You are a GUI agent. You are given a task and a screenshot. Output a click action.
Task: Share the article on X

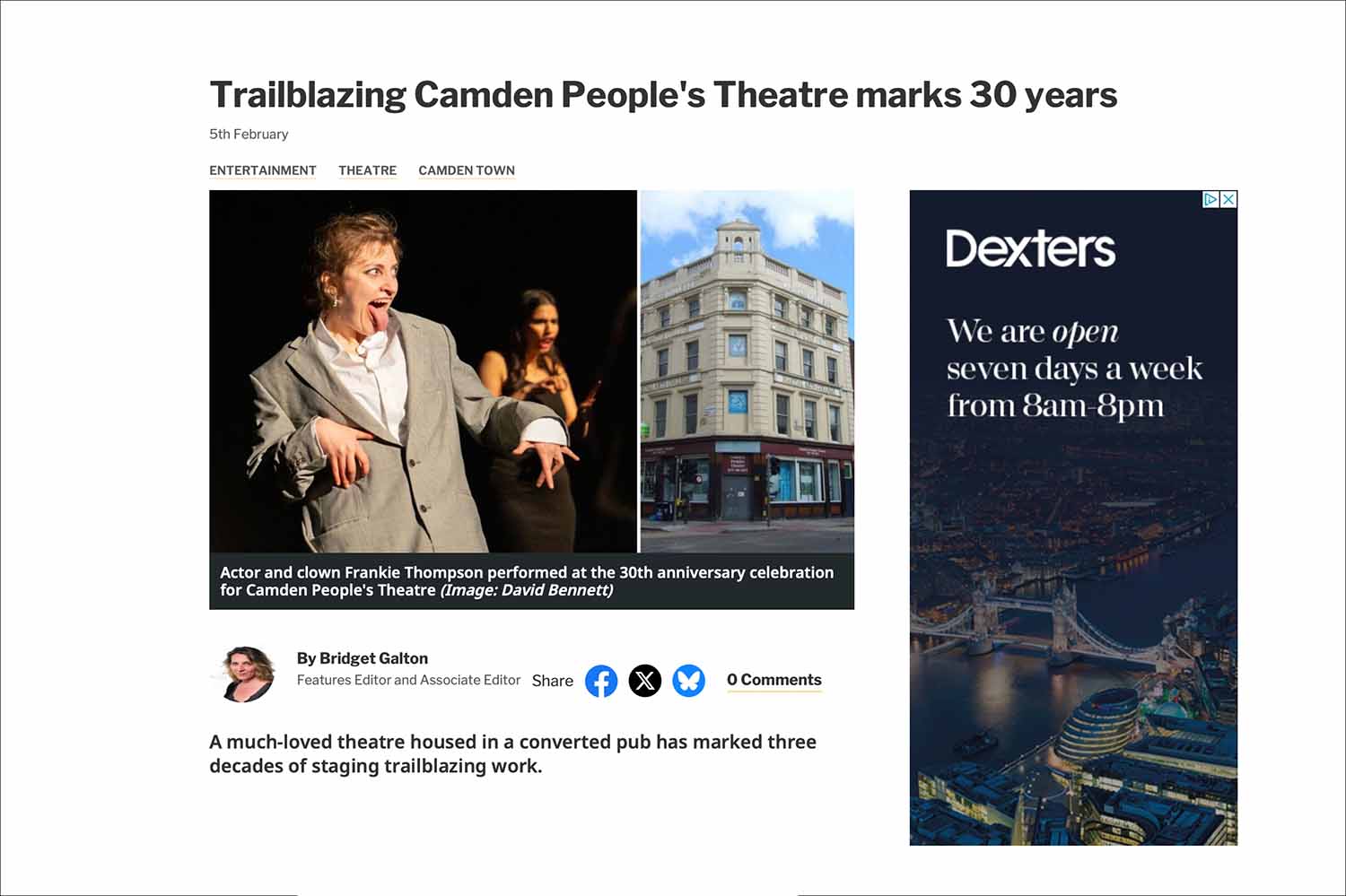click(x=645, y=681)
